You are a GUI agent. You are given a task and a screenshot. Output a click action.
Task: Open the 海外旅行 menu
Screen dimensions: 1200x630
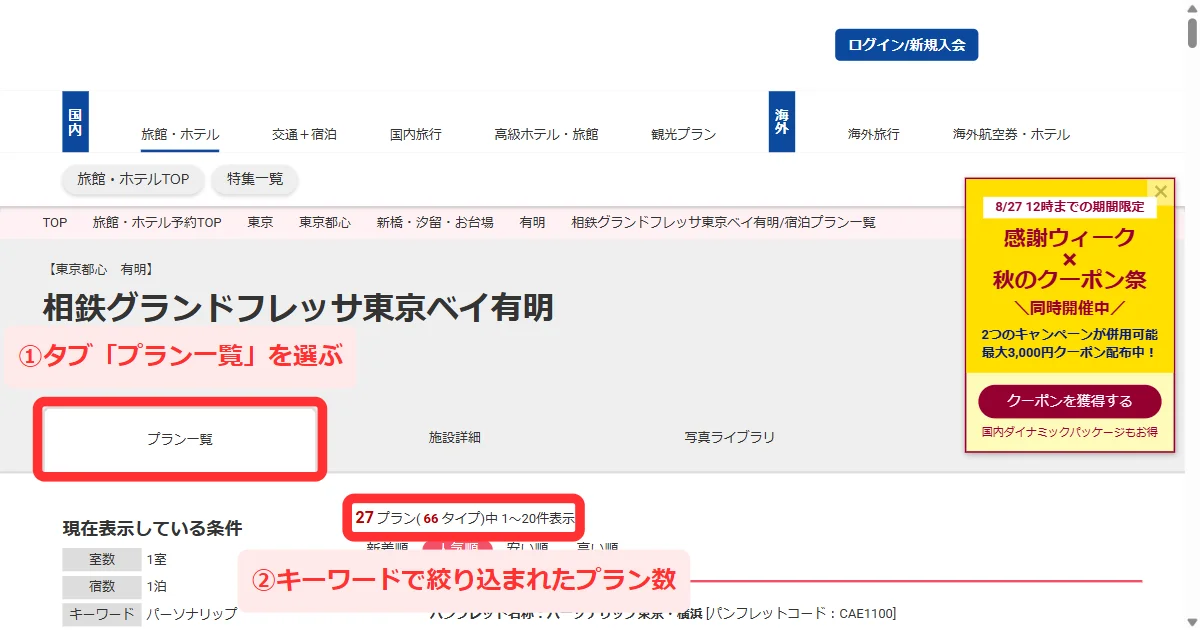[874, 134]
